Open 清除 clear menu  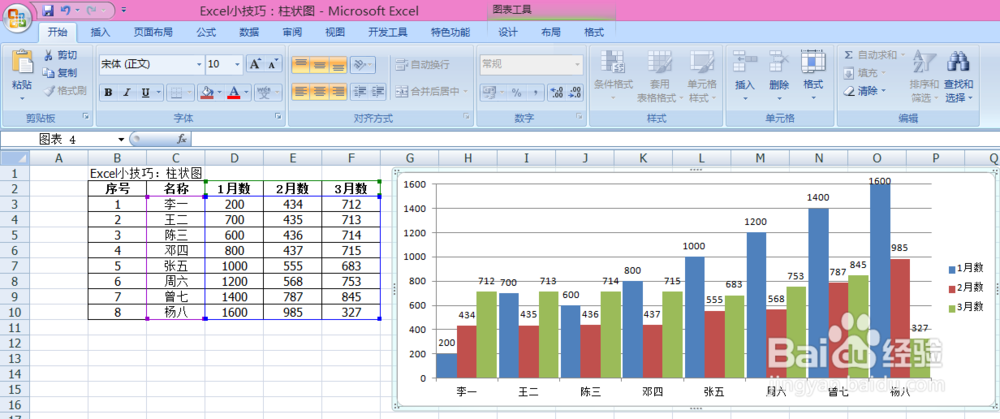point(864,91)
